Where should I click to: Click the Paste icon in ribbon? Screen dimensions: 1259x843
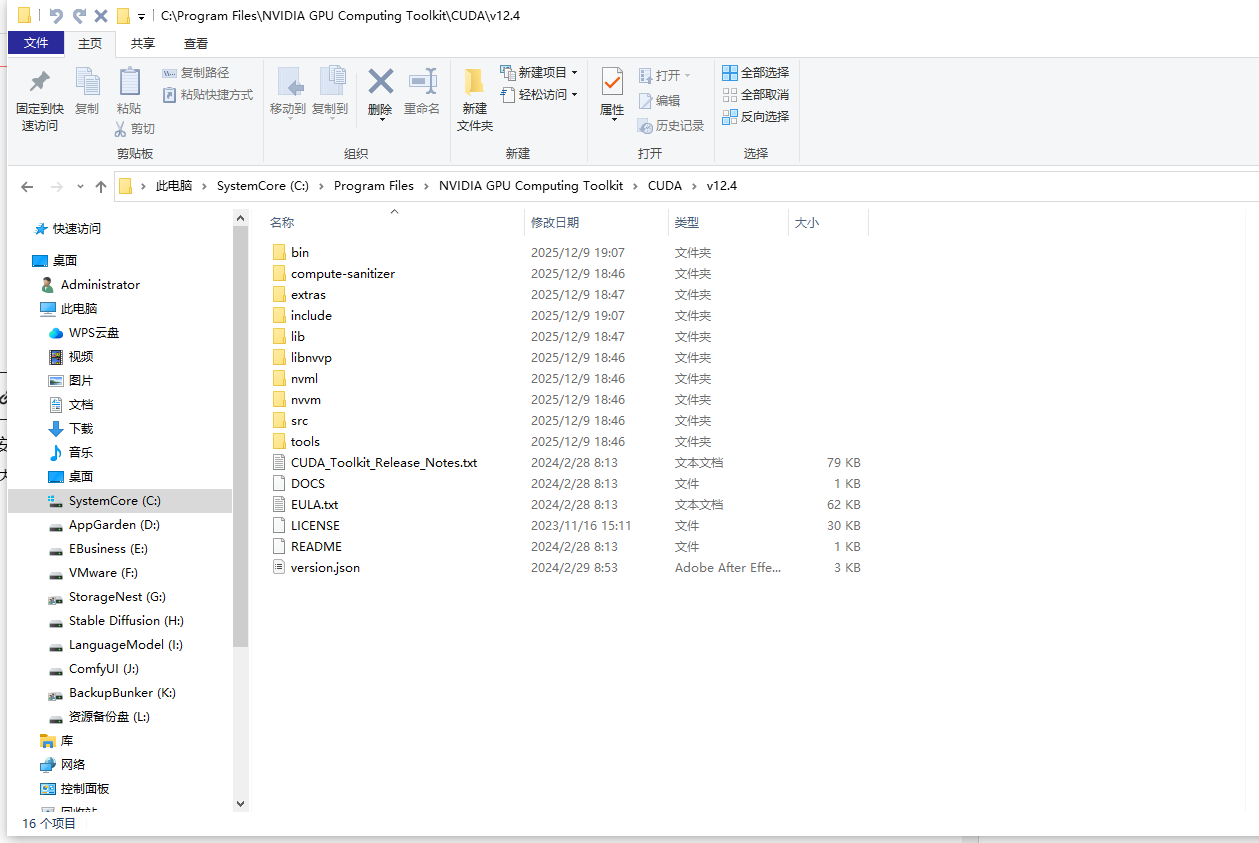click(129, 84)
